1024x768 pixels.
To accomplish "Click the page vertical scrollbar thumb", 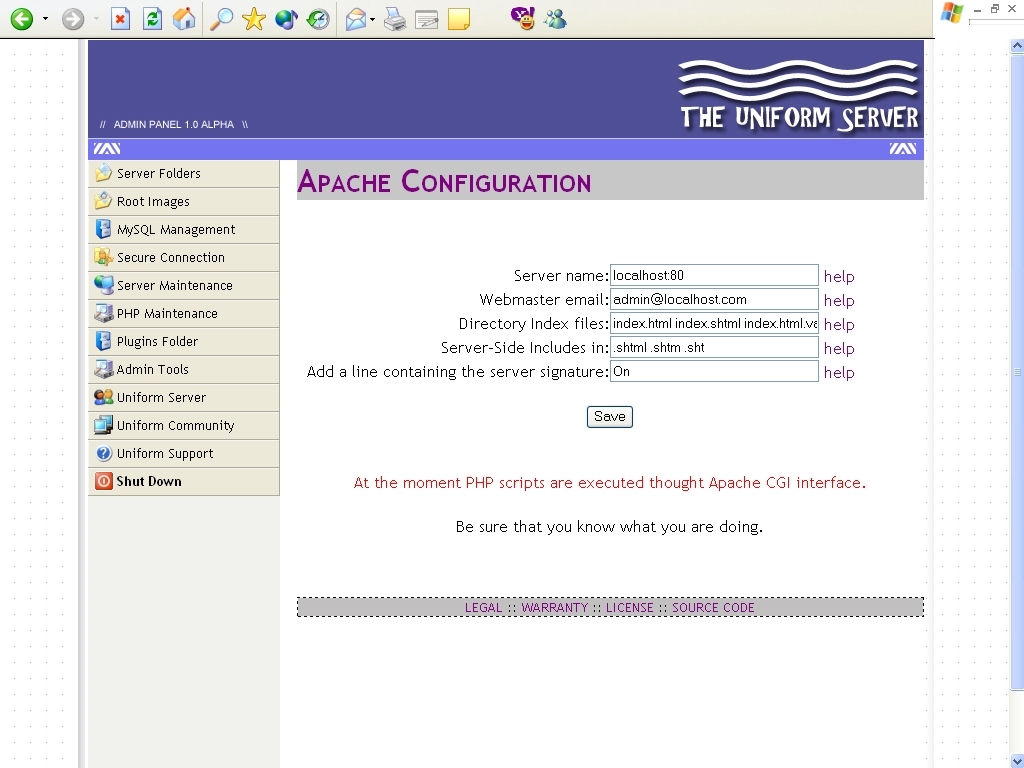I will [x=1017, y=372].
